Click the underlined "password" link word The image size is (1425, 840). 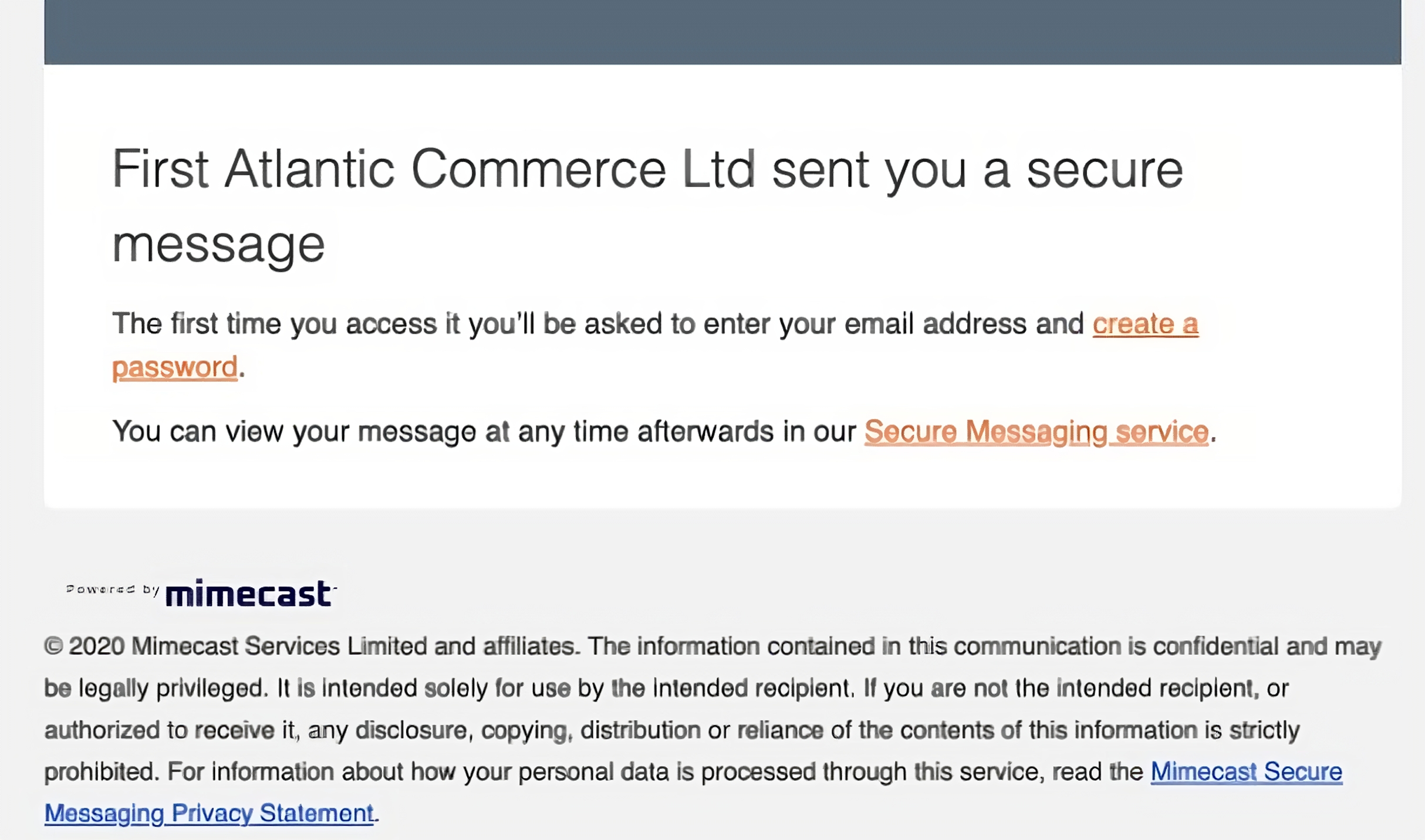[174, 367]
